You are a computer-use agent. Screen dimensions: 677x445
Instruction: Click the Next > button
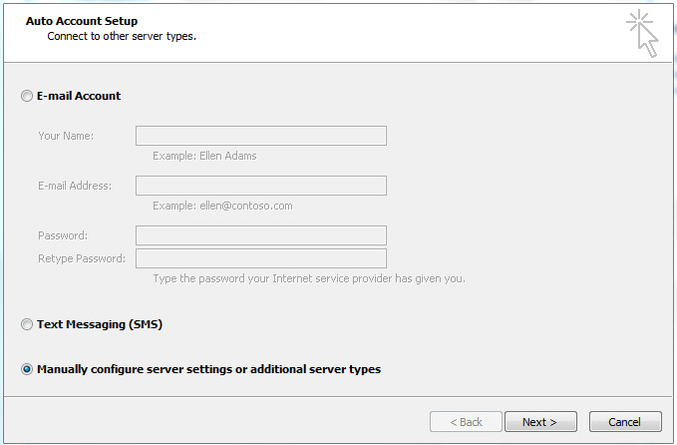coord(541,422)
